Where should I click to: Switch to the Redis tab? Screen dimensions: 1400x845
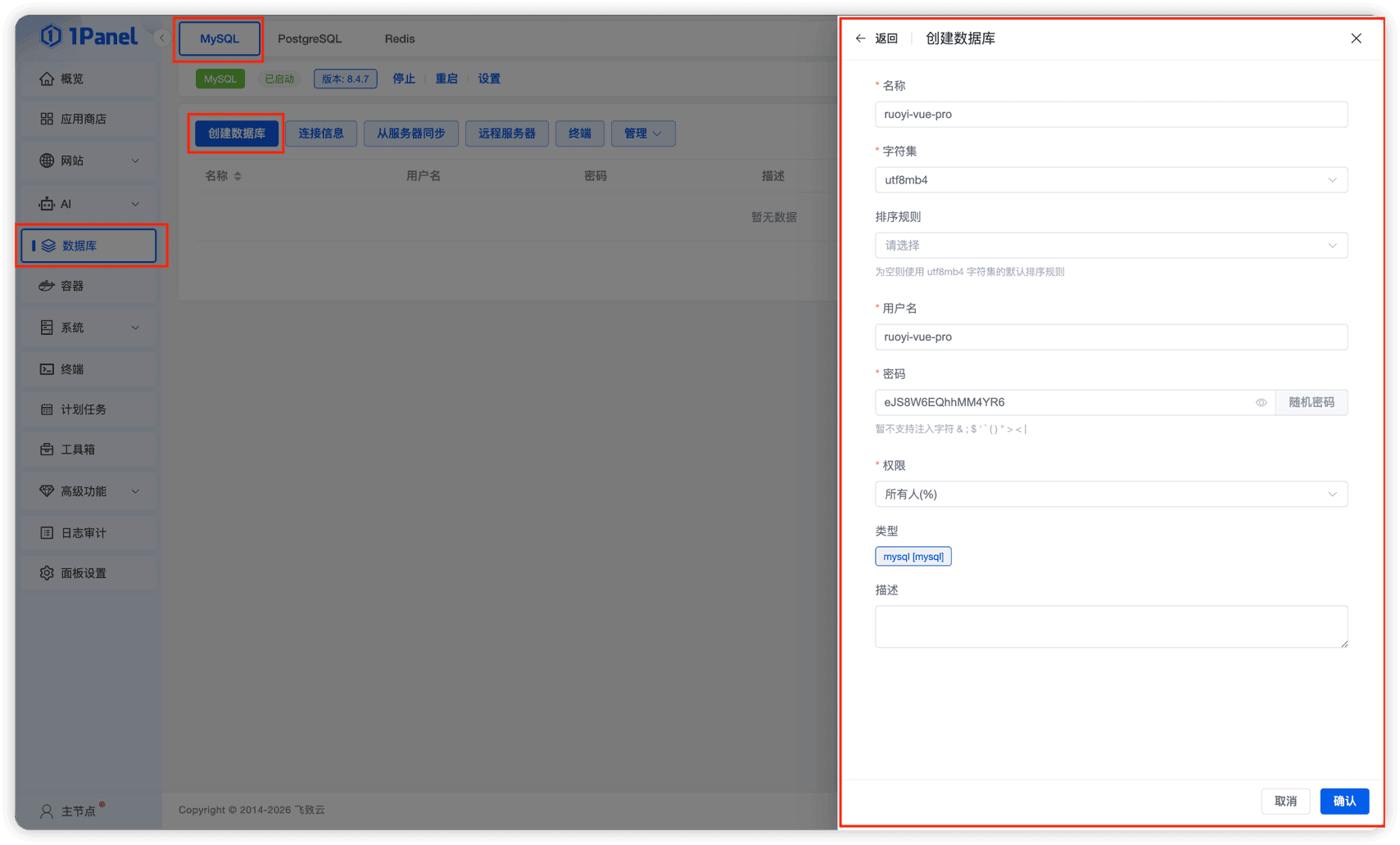click(x=400, y=38)
